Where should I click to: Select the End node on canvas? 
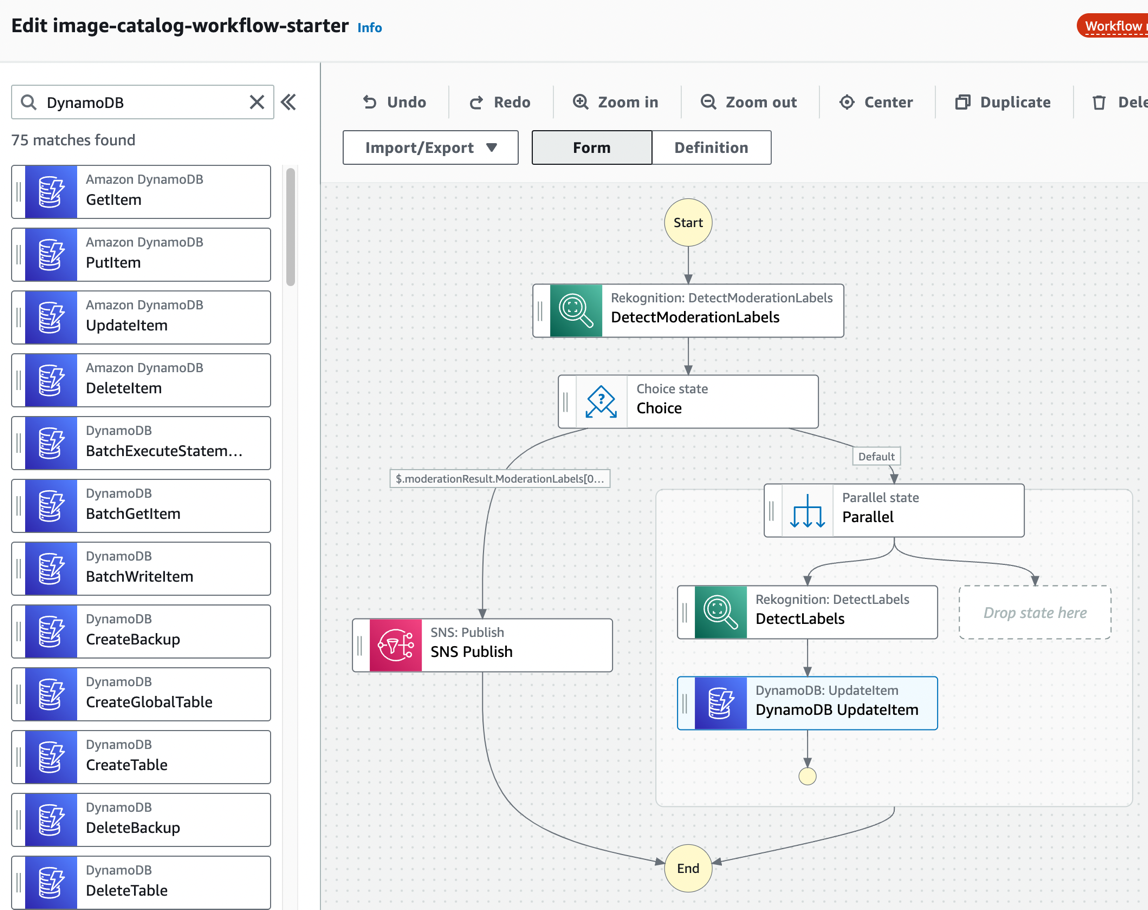click(688, 868)
